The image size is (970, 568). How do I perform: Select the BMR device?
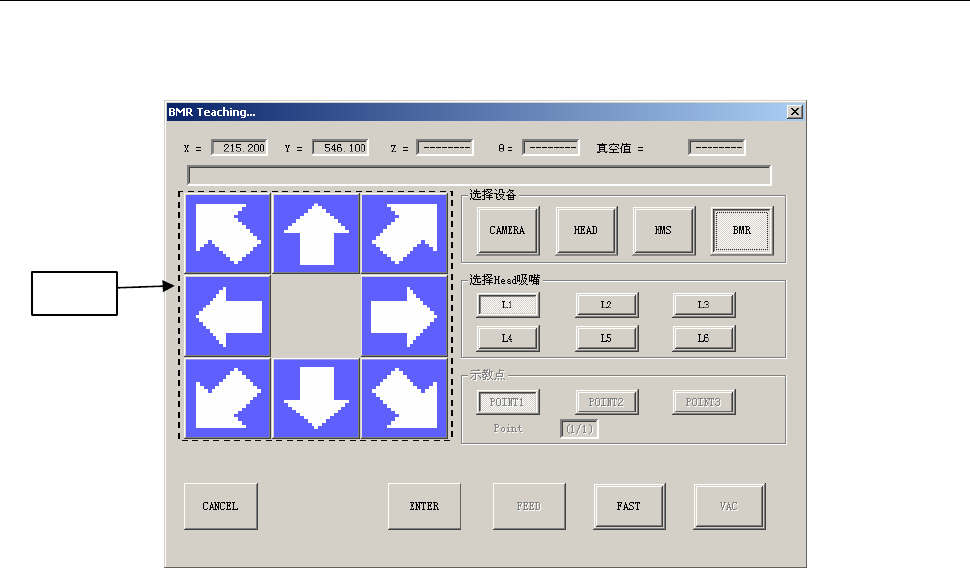point(742,230)
